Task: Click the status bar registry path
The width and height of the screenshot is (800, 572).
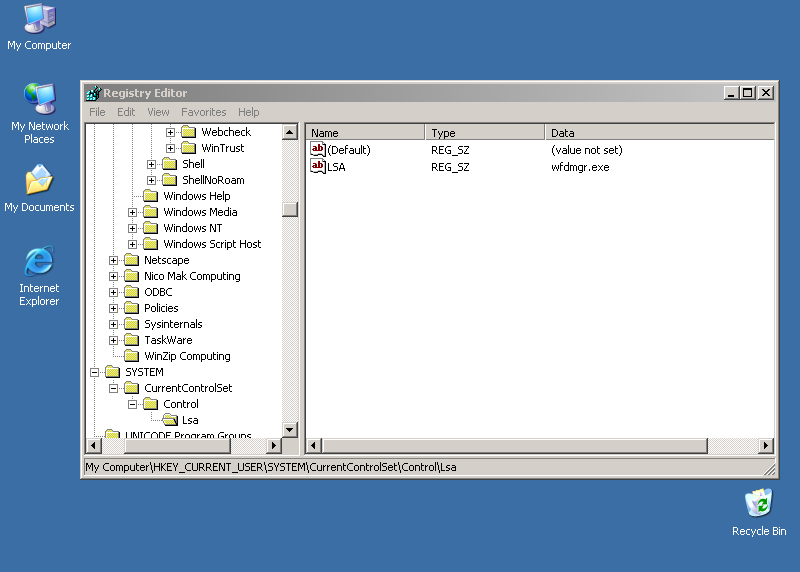Action: [271, 467]
